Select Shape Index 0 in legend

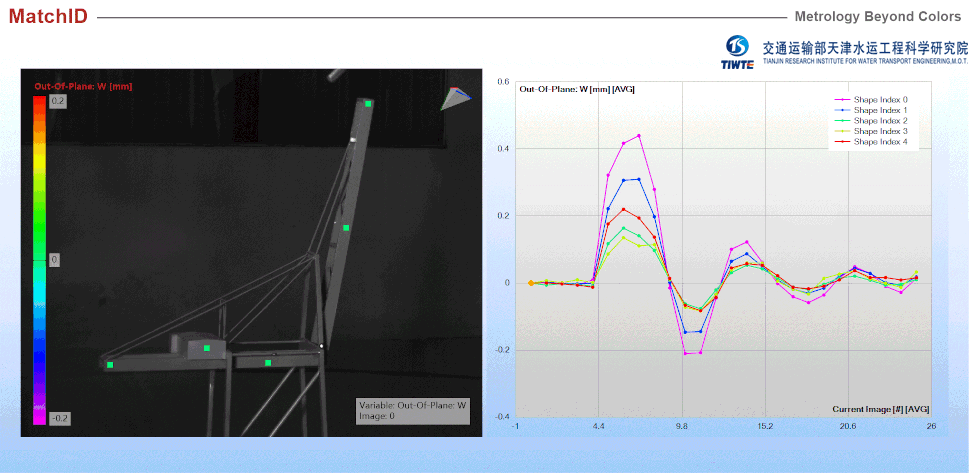coord(871,100)
